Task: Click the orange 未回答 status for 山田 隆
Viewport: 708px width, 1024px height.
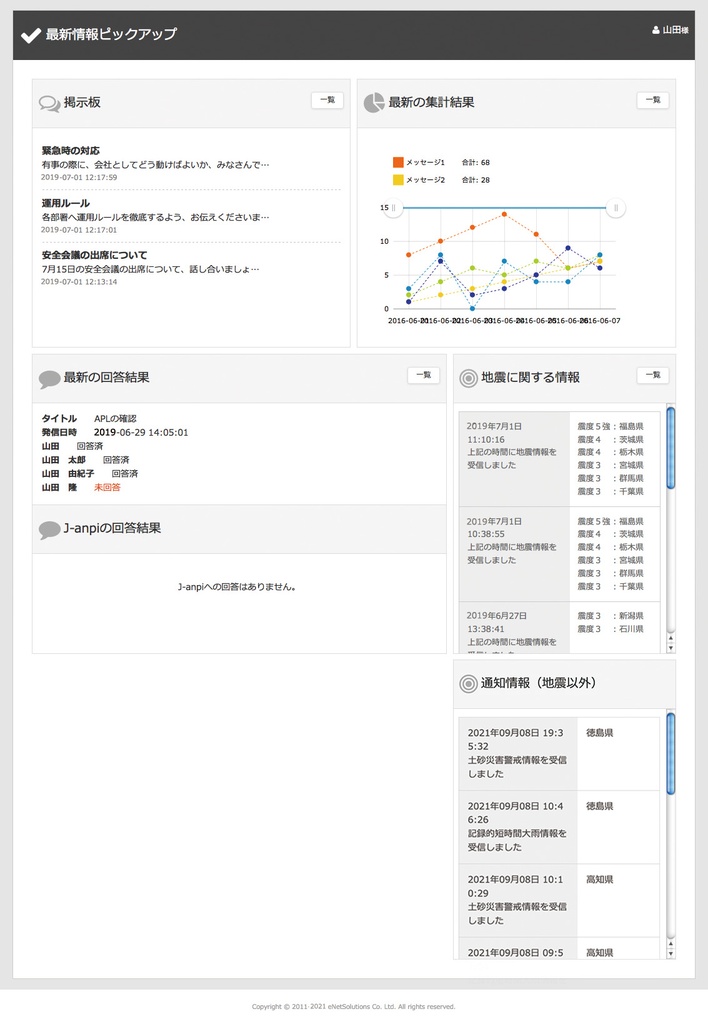Action: tap(107, 487)
